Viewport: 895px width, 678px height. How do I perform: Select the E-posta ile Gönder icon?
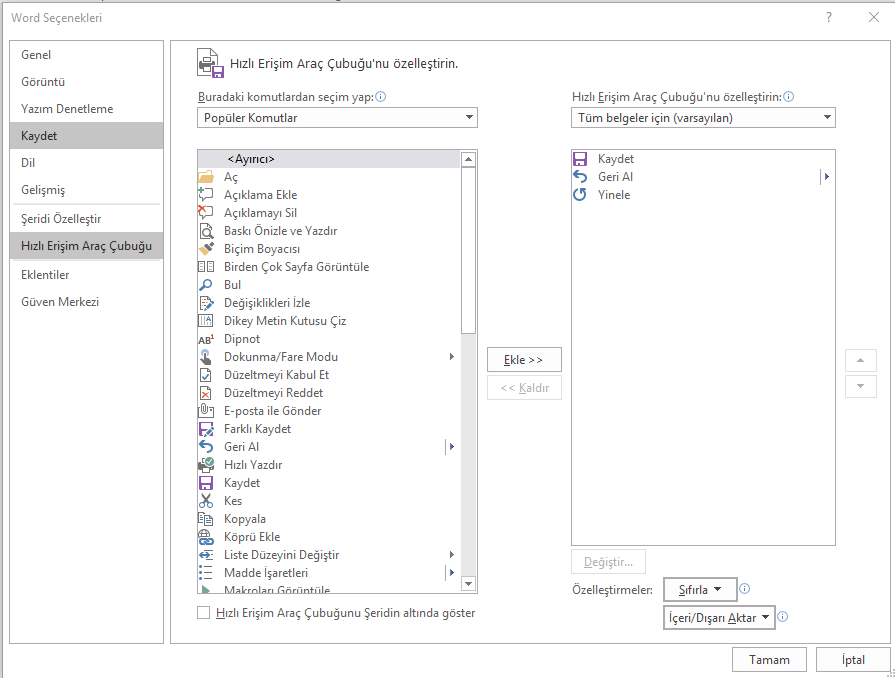[x=206, y=411]
